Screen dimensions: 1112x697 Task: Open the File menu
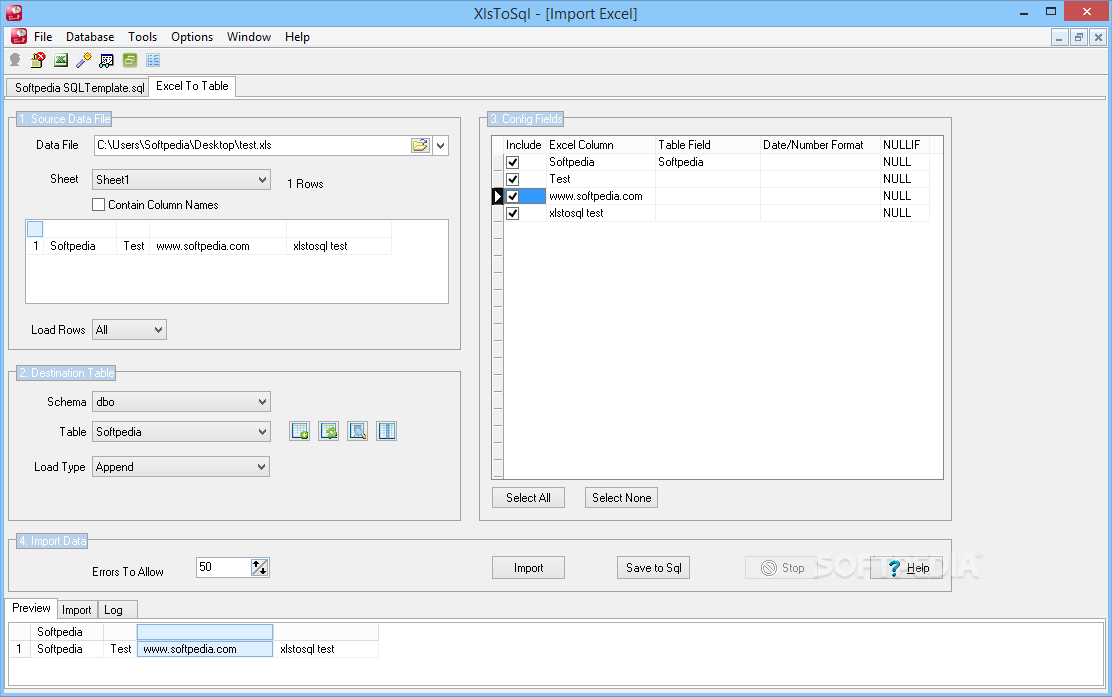[43, 37]
